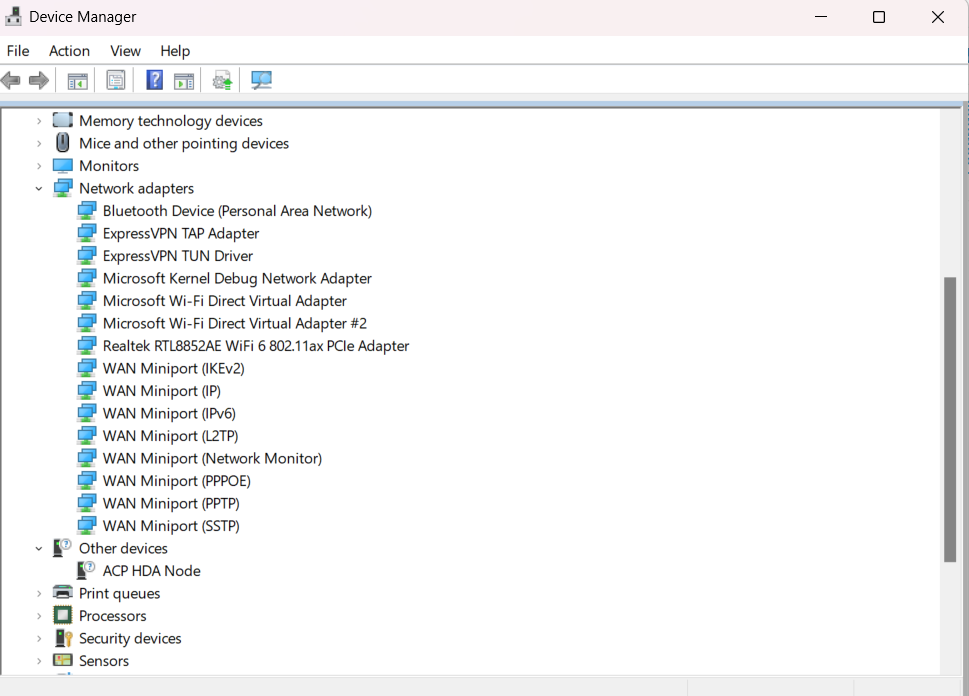Show or hide the Action pane icon

point(184,80)
